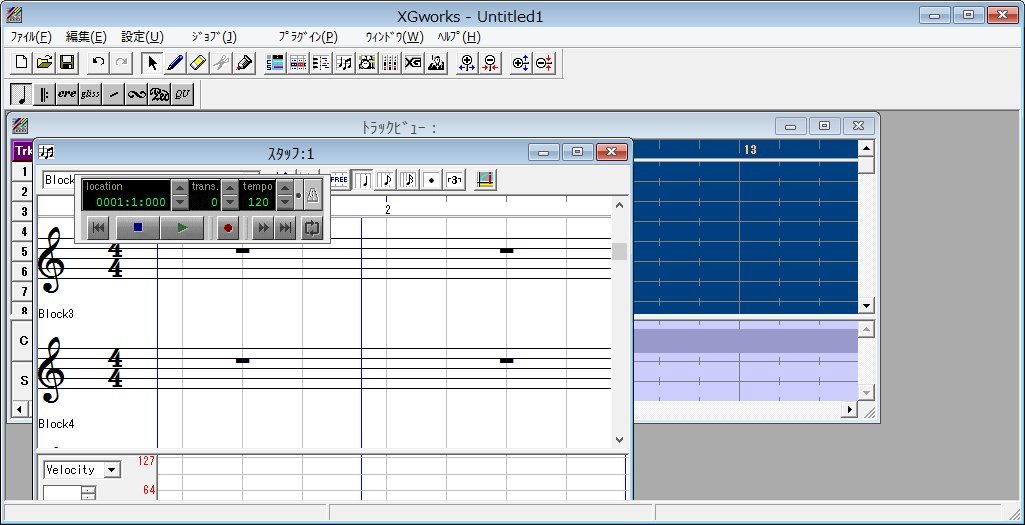Select track 1 row in Track View
Image resolution: width=1025 pixels, height=525 pixels.
pos(24,171)
